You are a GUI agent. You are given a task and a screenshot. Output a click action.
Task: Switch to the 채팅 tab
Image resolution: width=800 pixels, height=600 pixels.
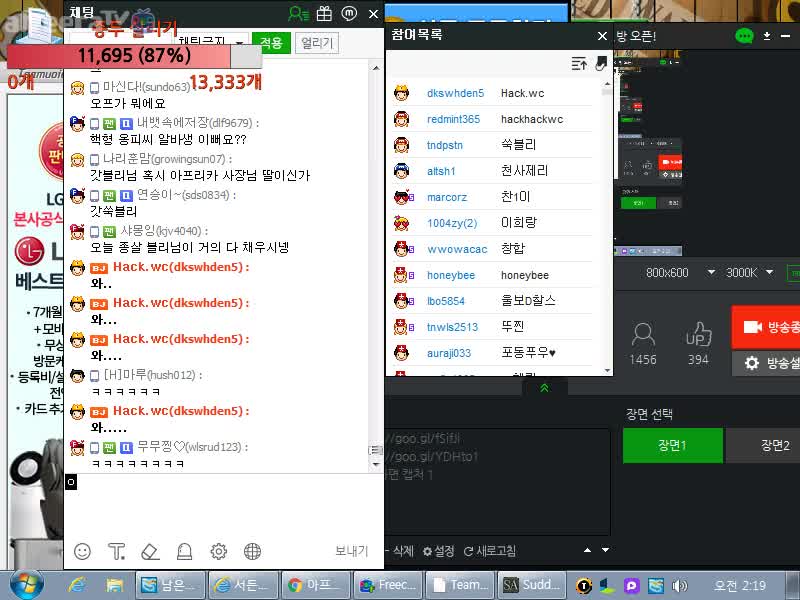82,11
